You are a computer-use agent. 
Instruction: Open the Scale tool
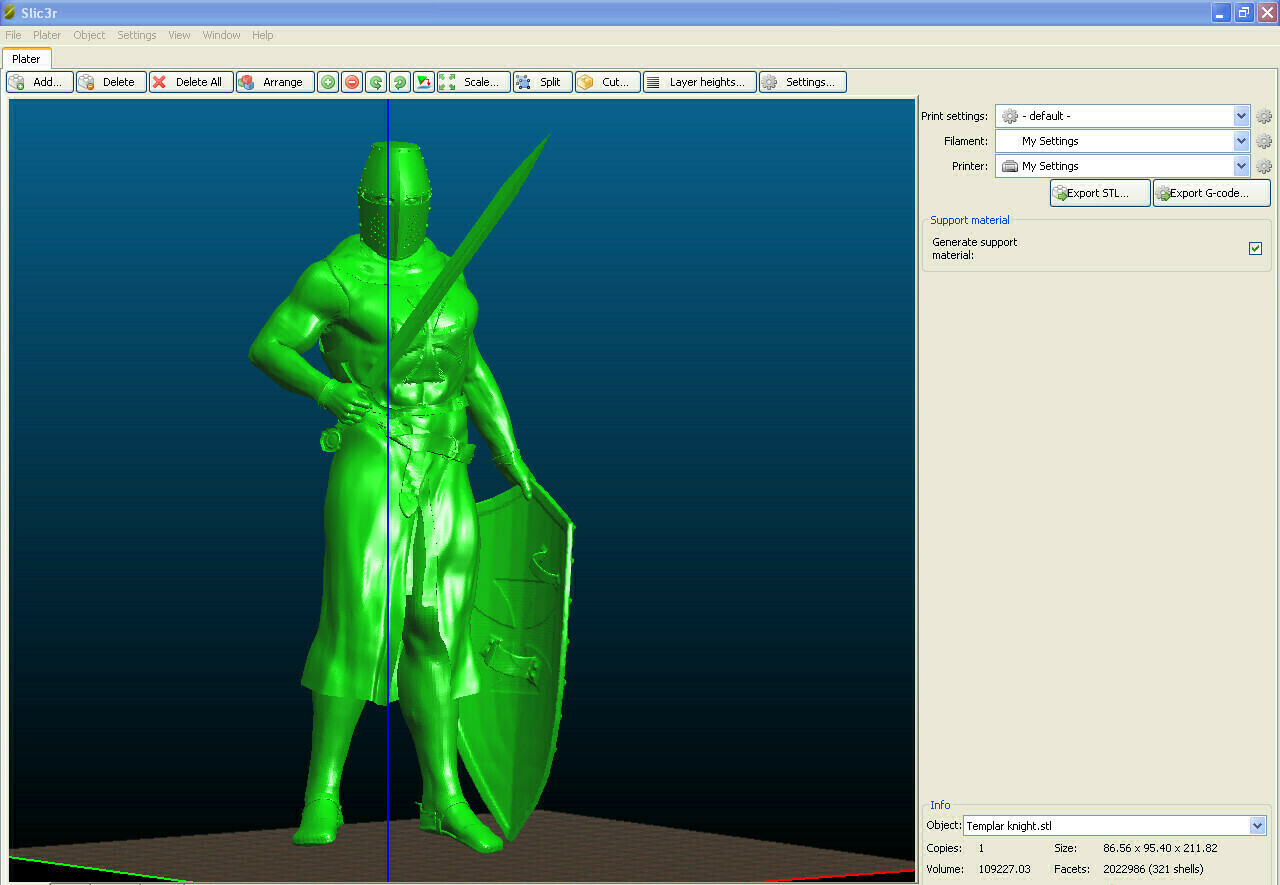[473, 82]
